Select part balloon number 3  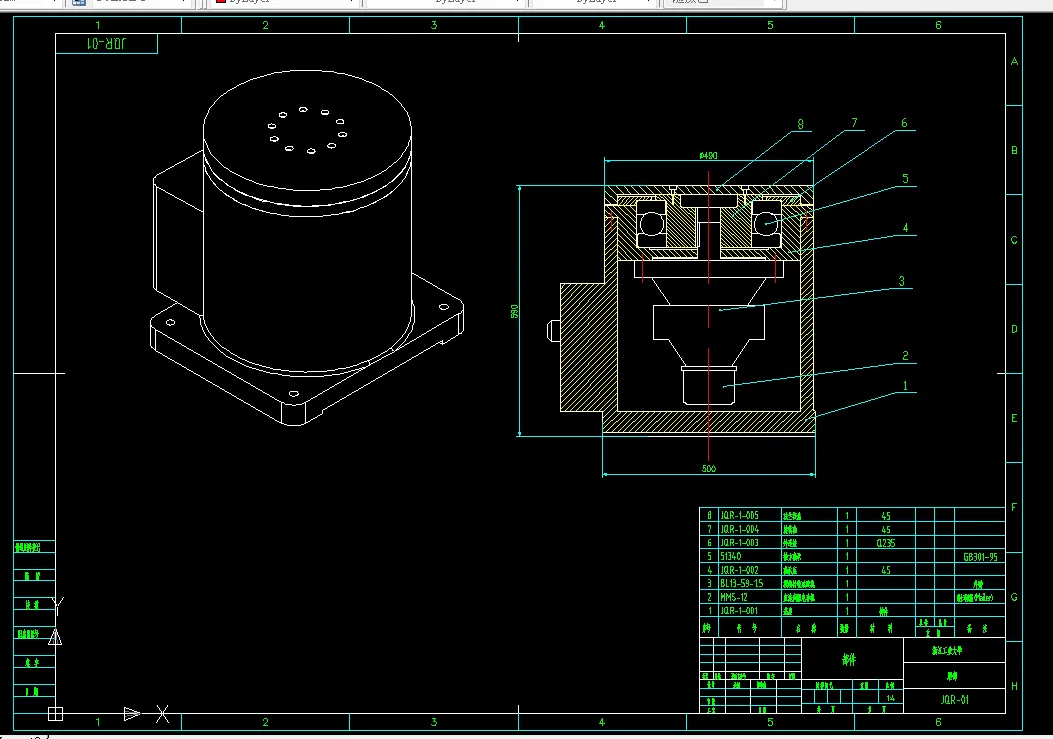[901, 281]
